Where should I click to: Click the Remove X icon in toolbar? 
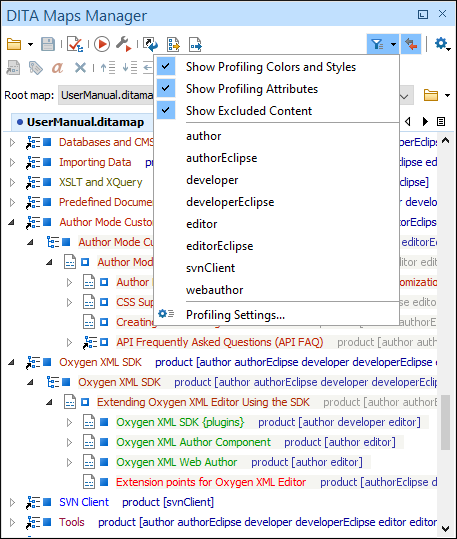point(80,68)
